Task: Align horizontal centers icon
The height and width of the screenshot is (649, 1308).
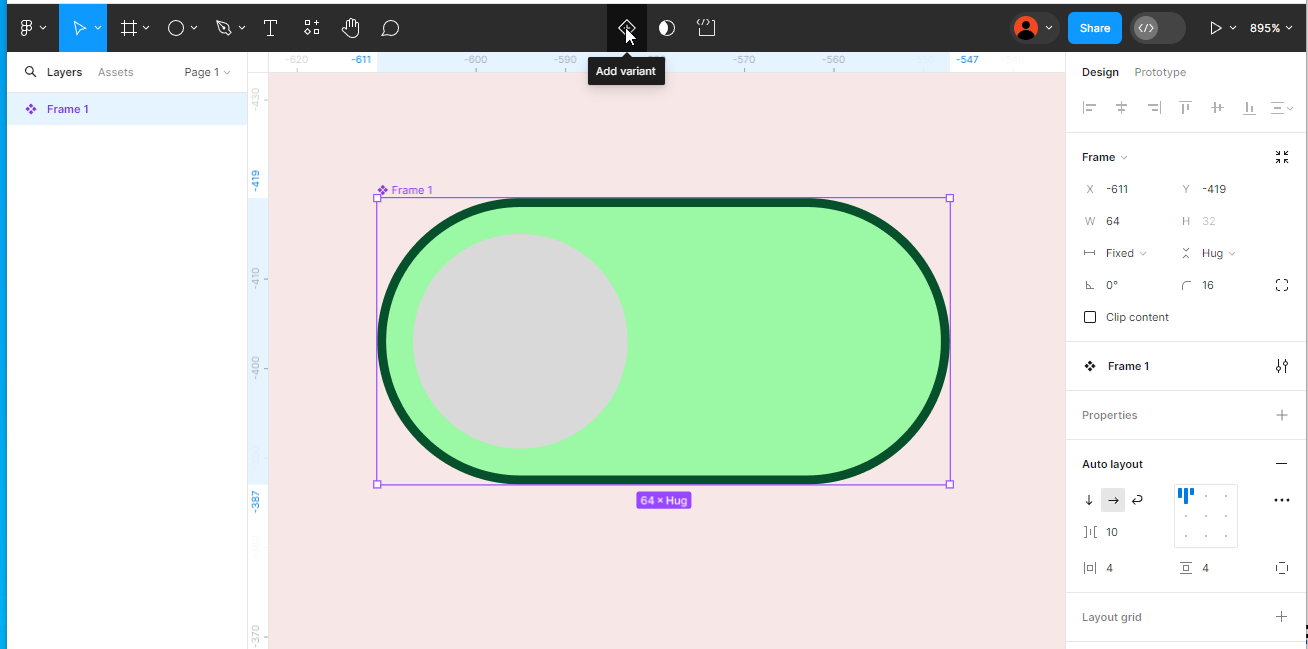Action: click(1121, 108)
